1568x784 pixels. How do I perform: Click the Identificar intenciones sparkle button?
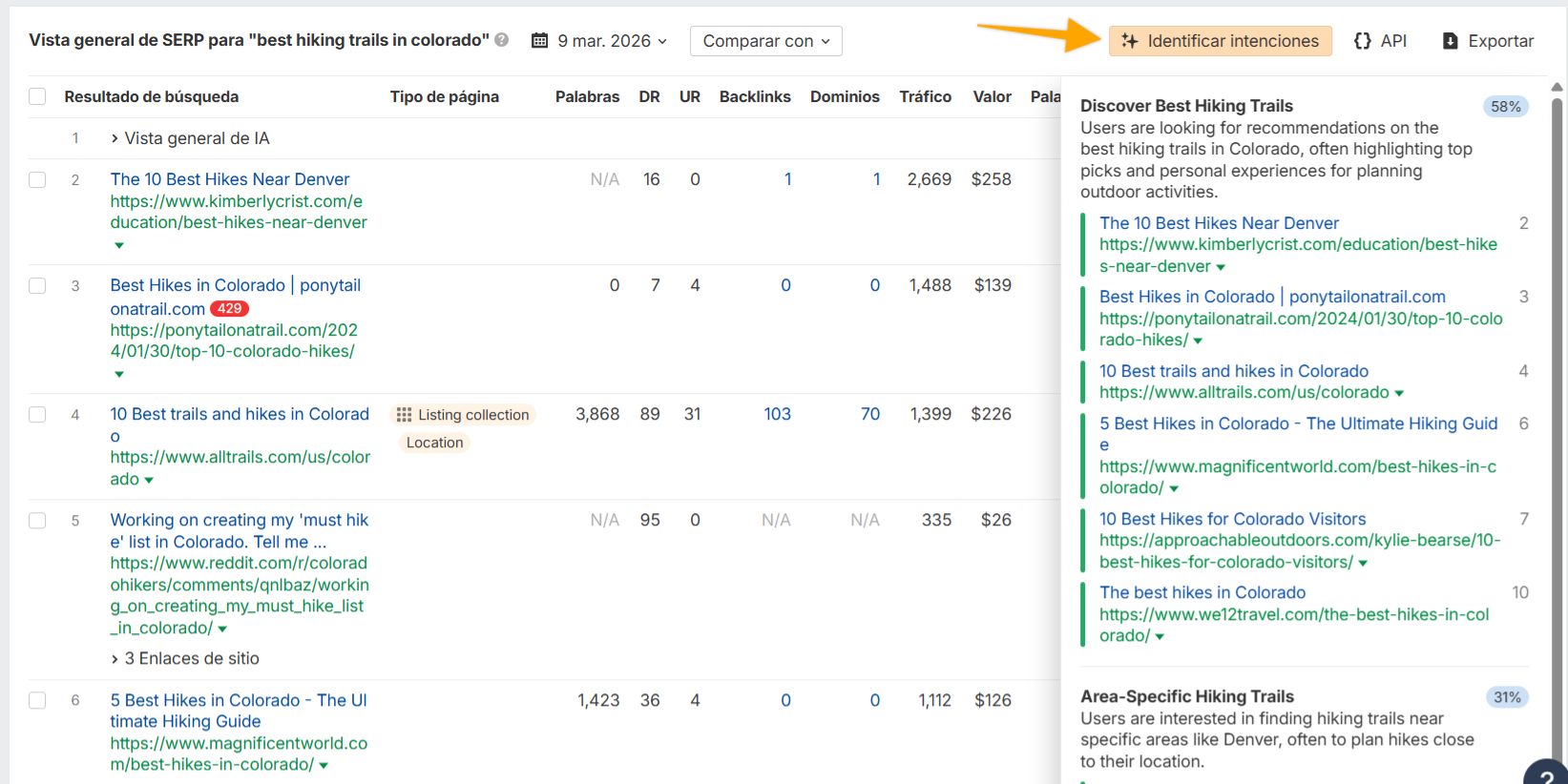click(1220, 41)
